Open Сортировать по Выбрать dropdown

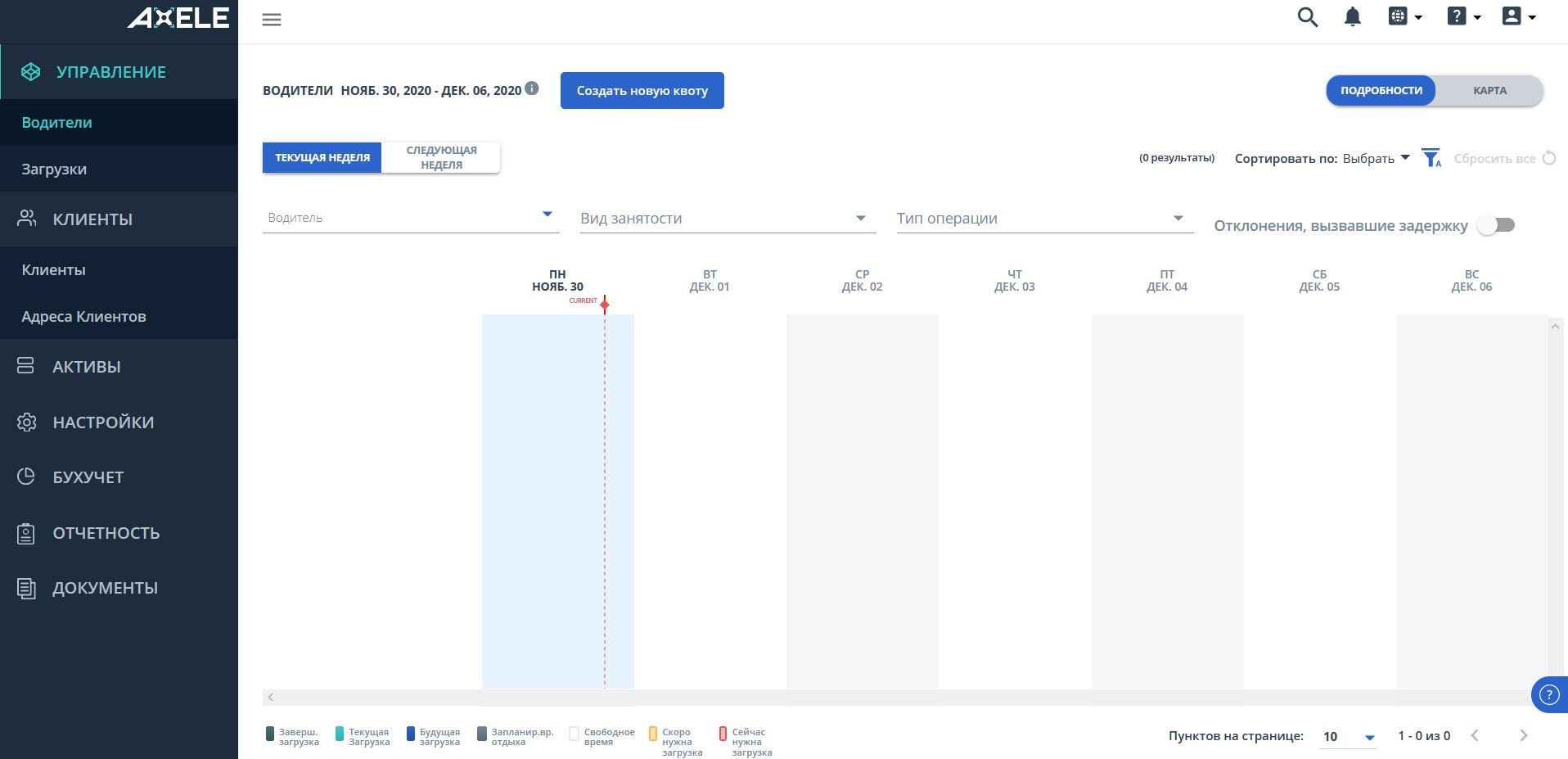click(x=1377, y=158)
